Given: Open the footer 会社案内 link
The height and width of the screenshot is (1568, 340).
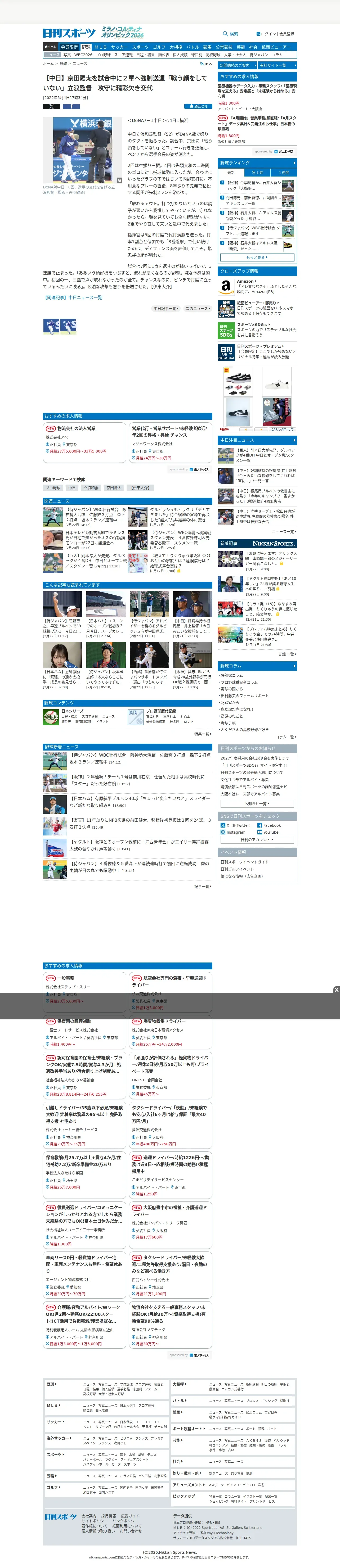Looking at the screenshot, I should (x=89, y=1516).
